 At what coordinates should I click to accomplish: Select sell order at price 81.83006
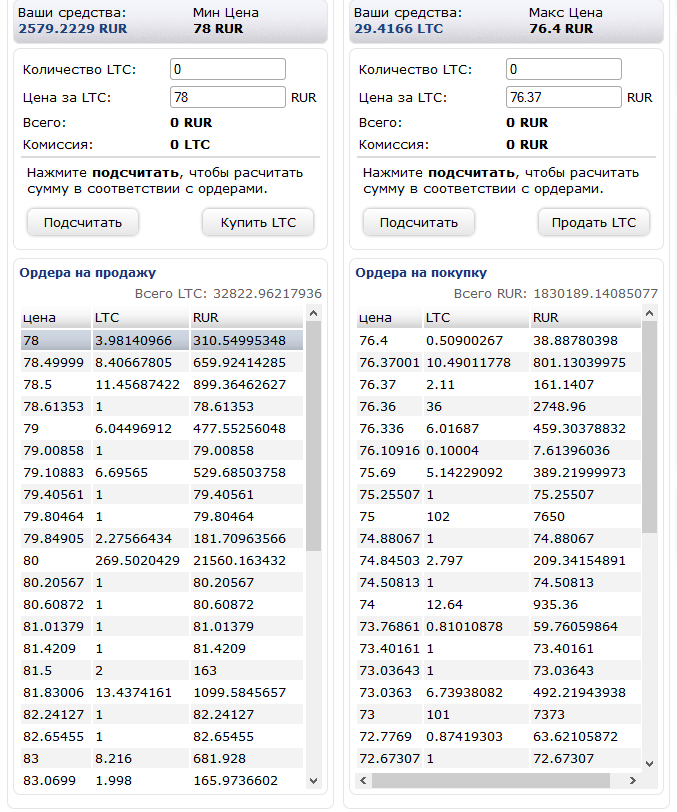coord(162,692)
